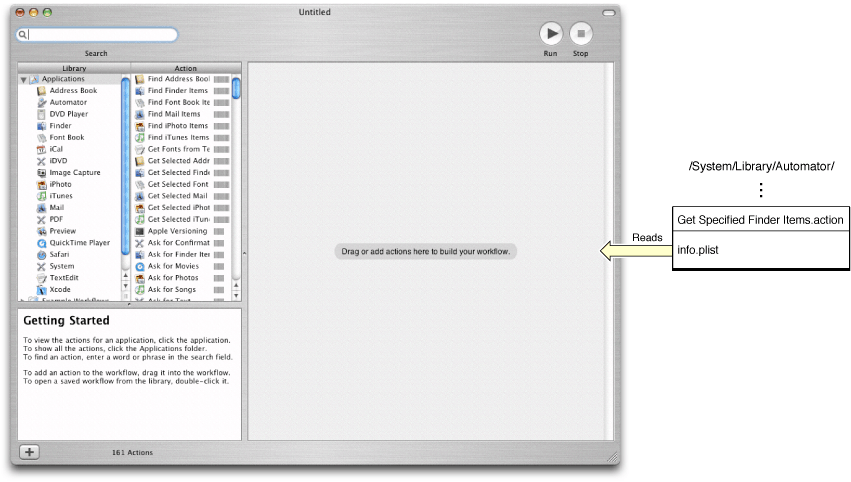The width and height of the screenshot is (851, 482).
Task: Collapse the Applications folder disclosure triangle
Action: point(23,79)
